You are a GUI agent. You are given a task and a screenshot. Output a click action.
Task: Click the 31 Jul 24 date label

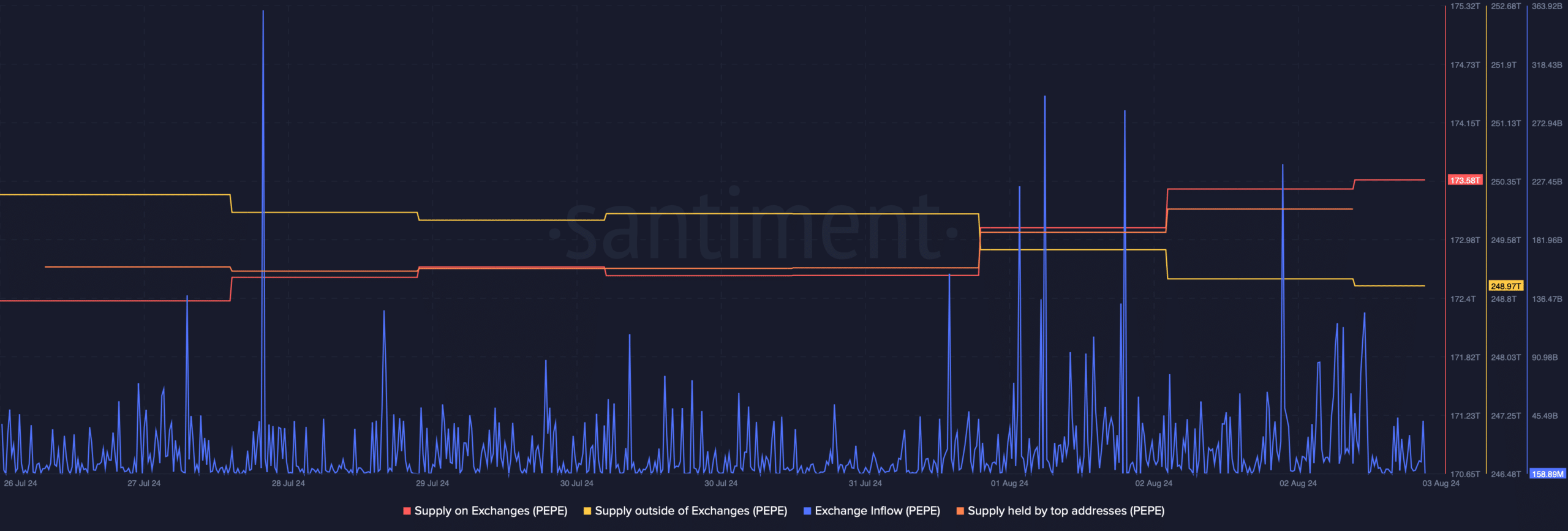click(x=865, y=483)
